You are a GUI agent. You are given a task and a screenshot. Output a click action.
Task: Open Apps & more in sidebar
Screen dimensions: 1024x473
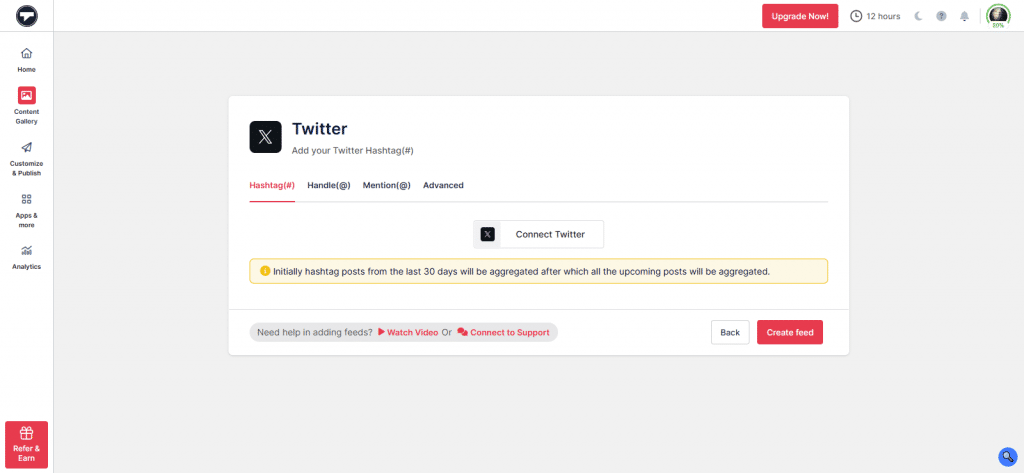click(x=27, y=210)
